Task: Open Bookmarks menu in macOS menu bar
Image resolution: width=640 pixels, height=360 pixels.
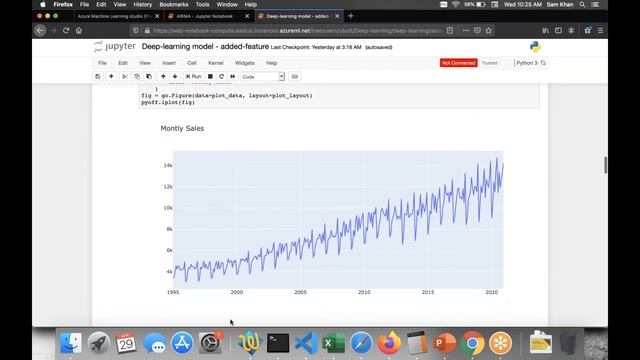Action: tap(174, 4)
